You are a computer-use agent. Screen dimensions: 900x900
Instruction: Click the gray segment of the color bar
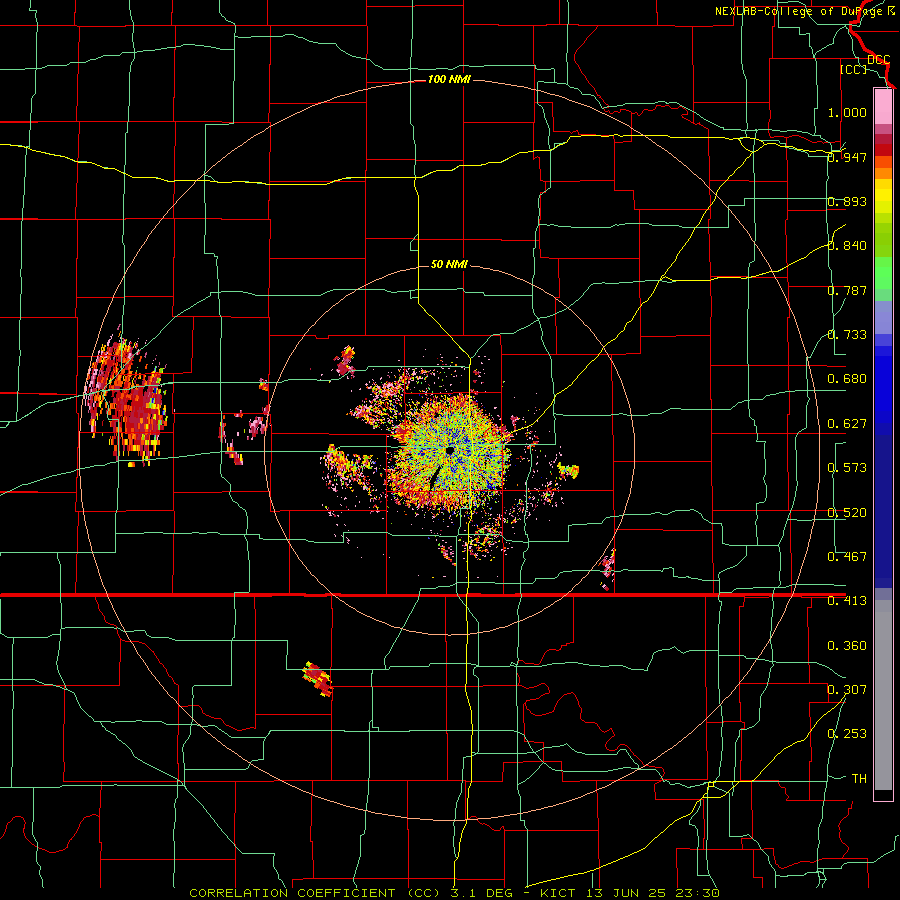(x=883, y=695)
